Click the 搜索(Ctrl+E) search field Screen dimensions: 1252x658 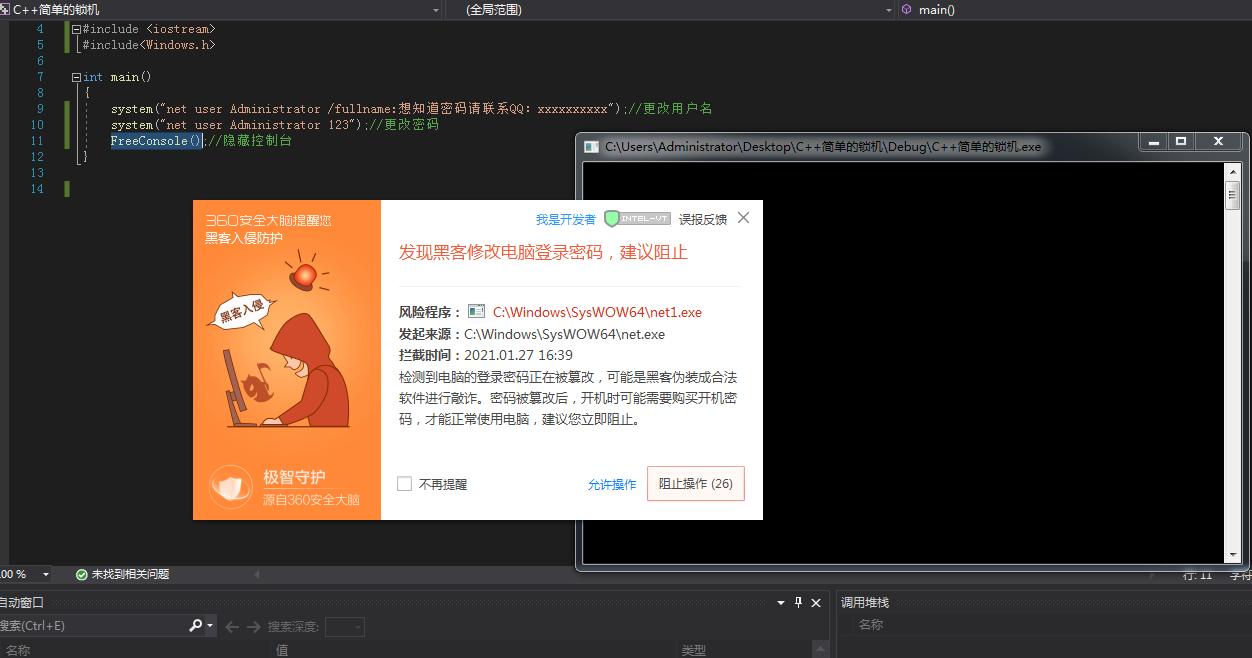(93, 626)
